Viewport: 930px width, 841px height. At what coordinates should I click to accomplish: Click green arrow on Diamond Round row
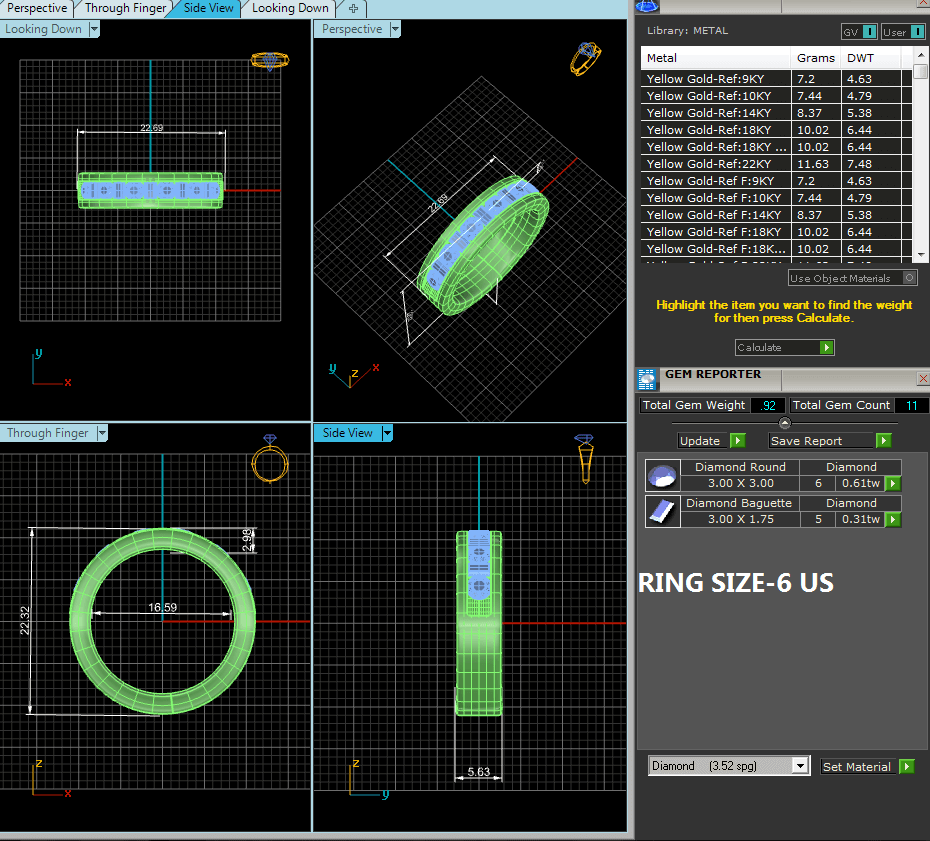point(893,484)
